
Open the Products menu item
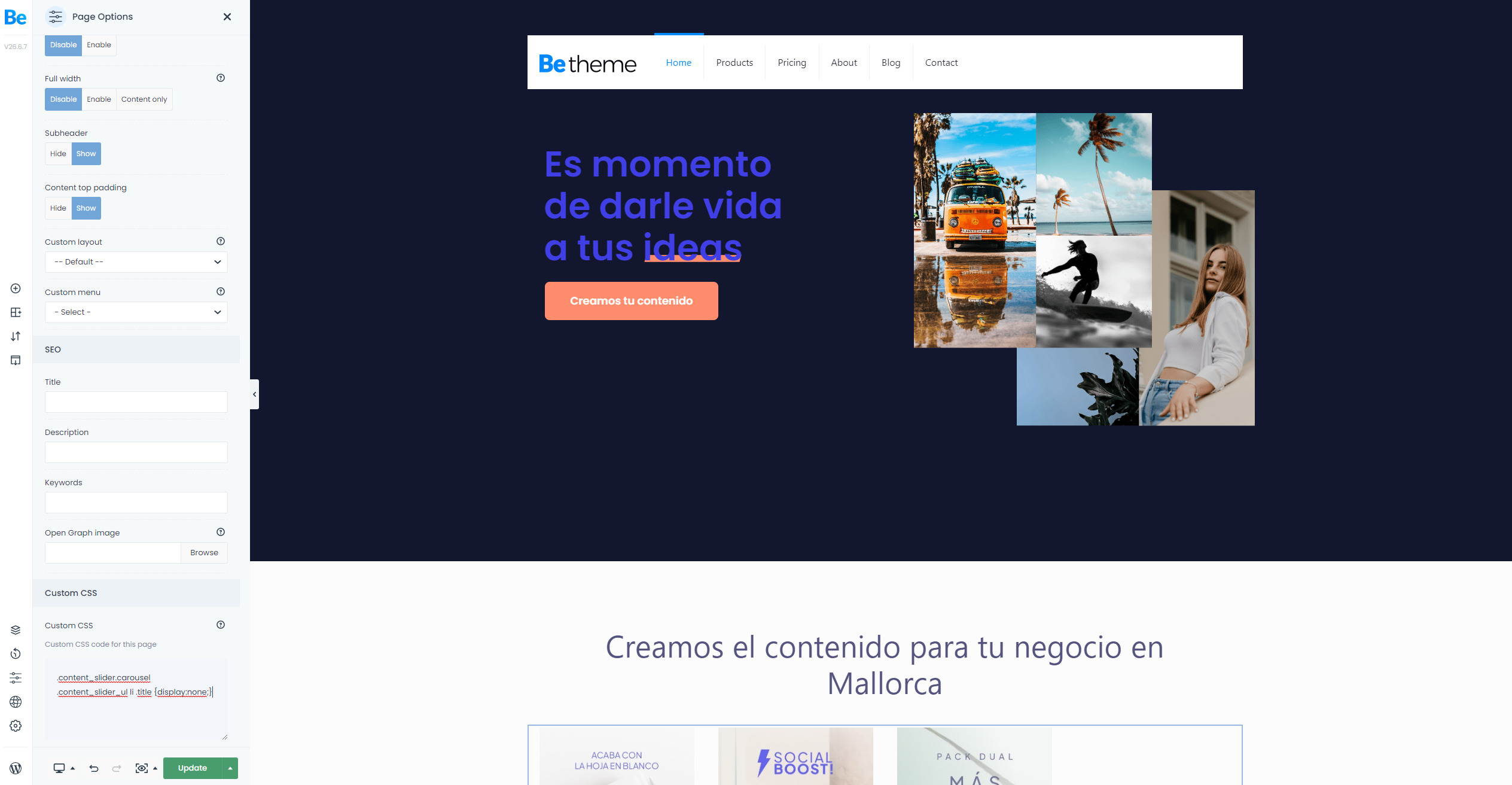click(735, 62)
